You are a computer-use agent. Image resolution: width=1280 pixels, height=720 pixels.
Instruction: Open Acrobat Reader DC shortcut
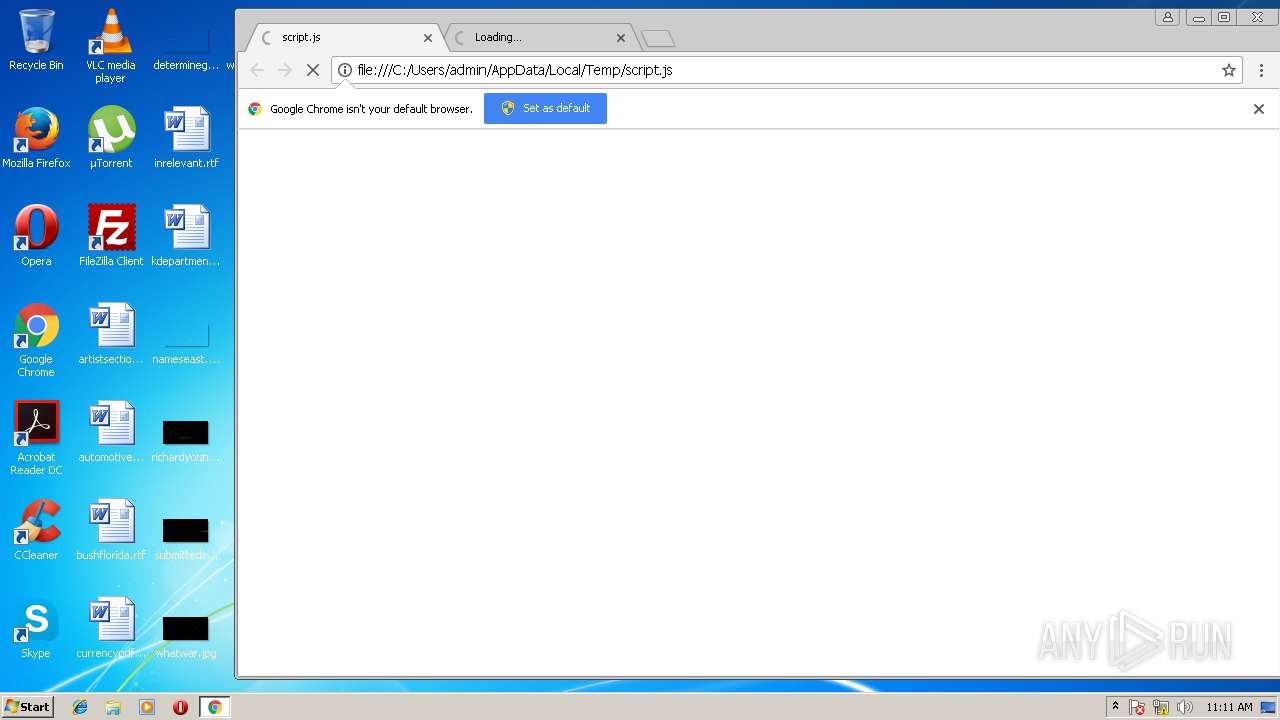click(x=36, y=438)
